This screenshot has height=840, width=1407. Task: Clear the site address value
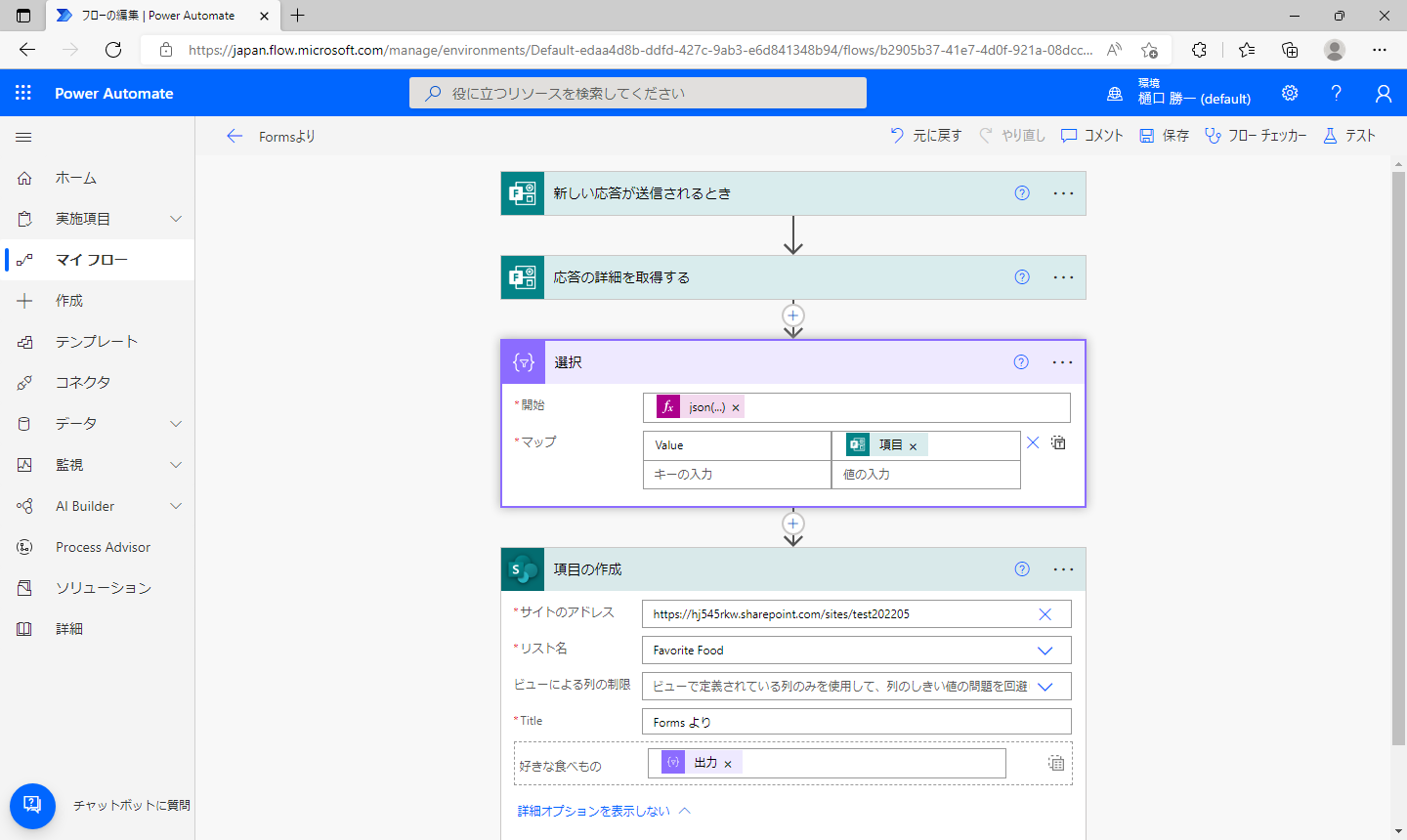tap(1045, 614)
